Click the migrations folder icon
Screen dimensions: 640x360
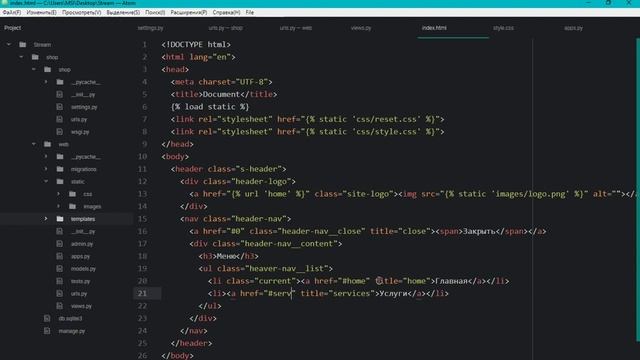tap(60, 169)
